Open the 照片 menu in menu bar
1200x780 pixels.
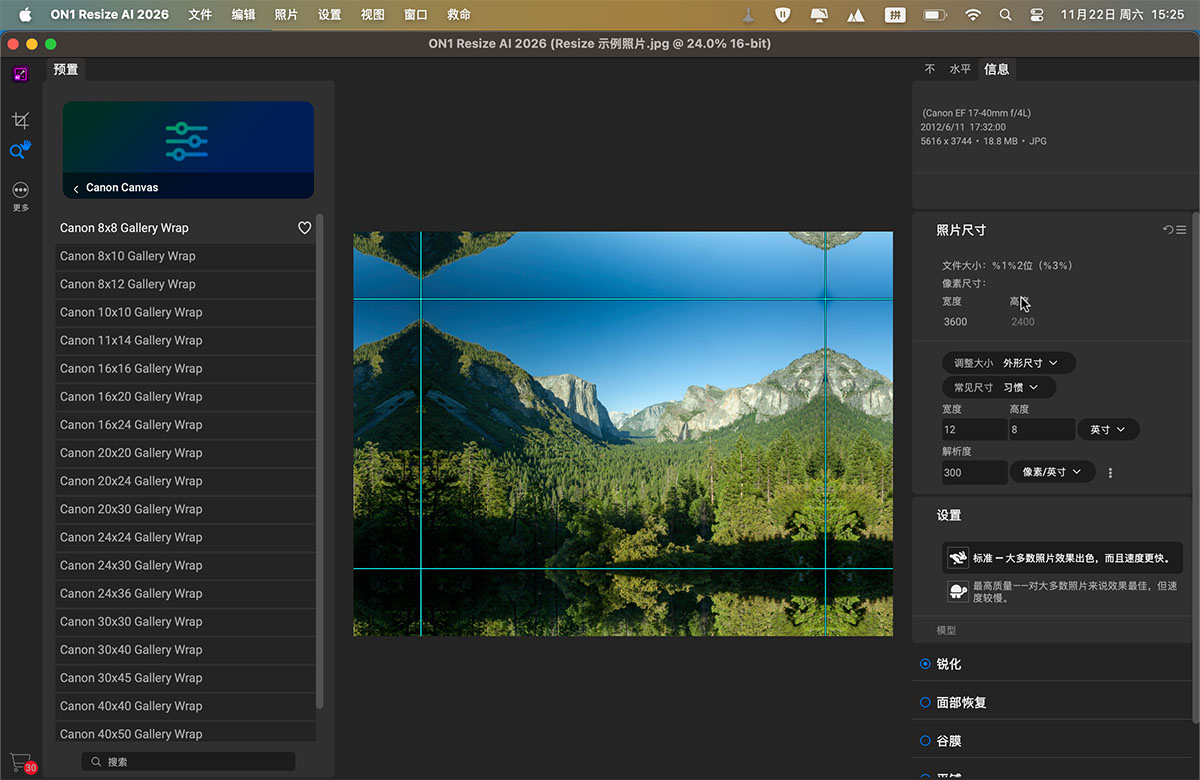pos(286,15)
